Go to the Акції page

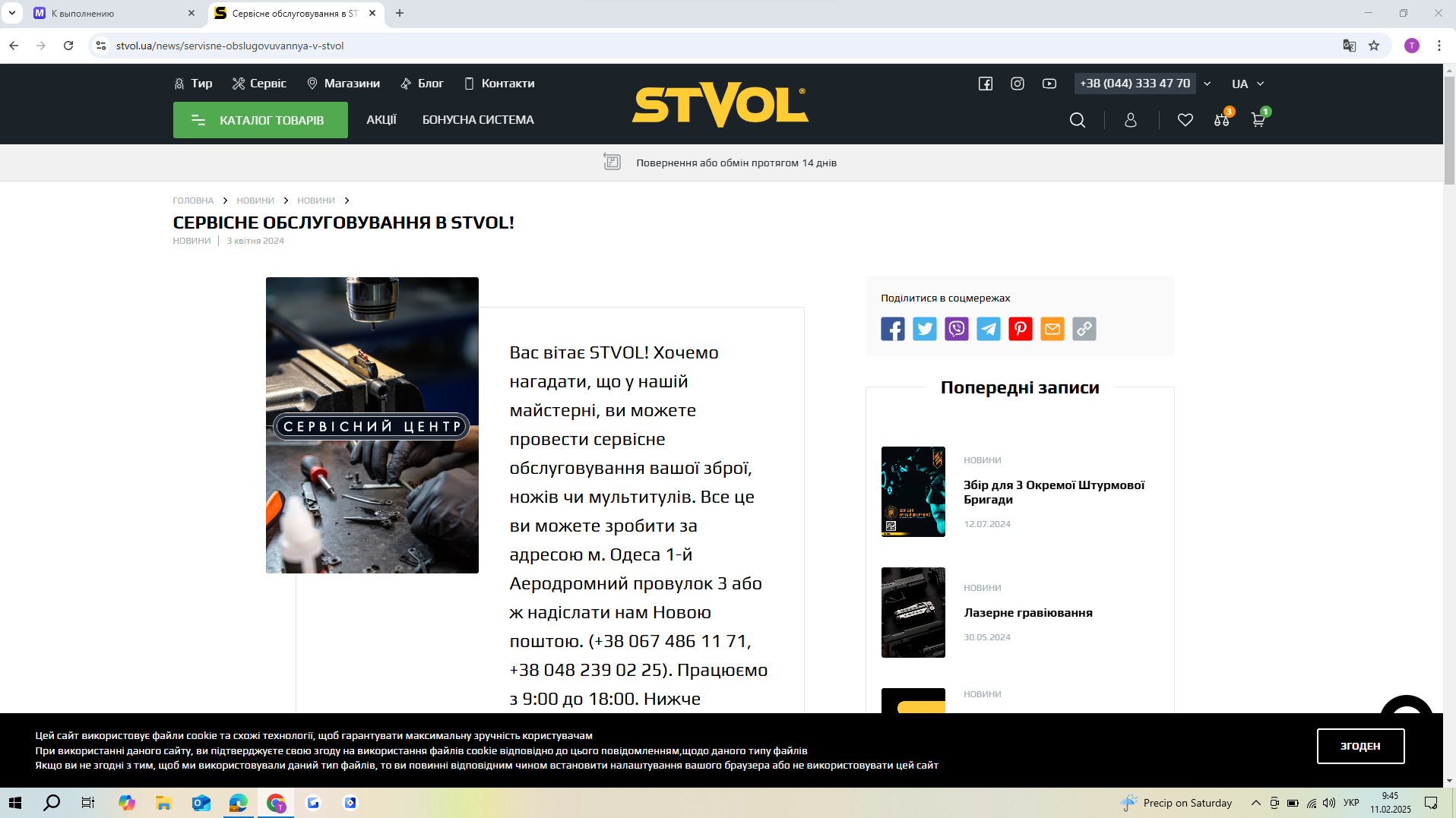coord(381,120)
